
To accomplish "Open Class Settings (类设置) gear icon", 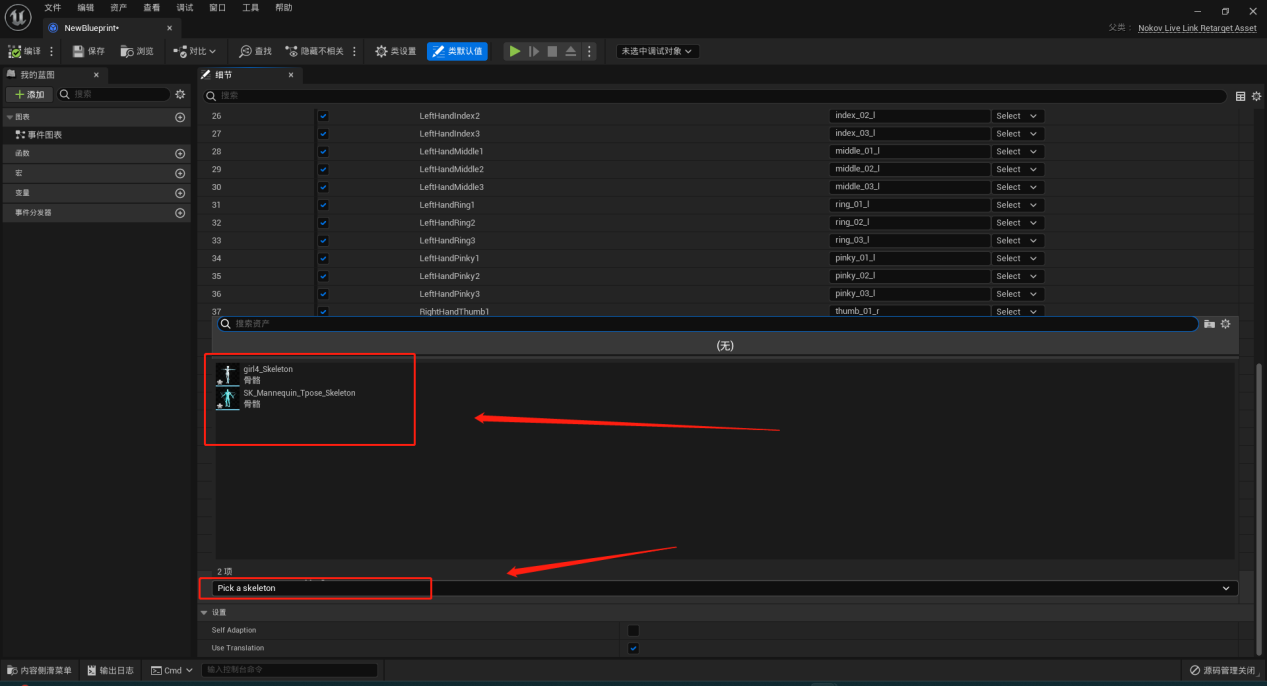I will click(381, 51).
